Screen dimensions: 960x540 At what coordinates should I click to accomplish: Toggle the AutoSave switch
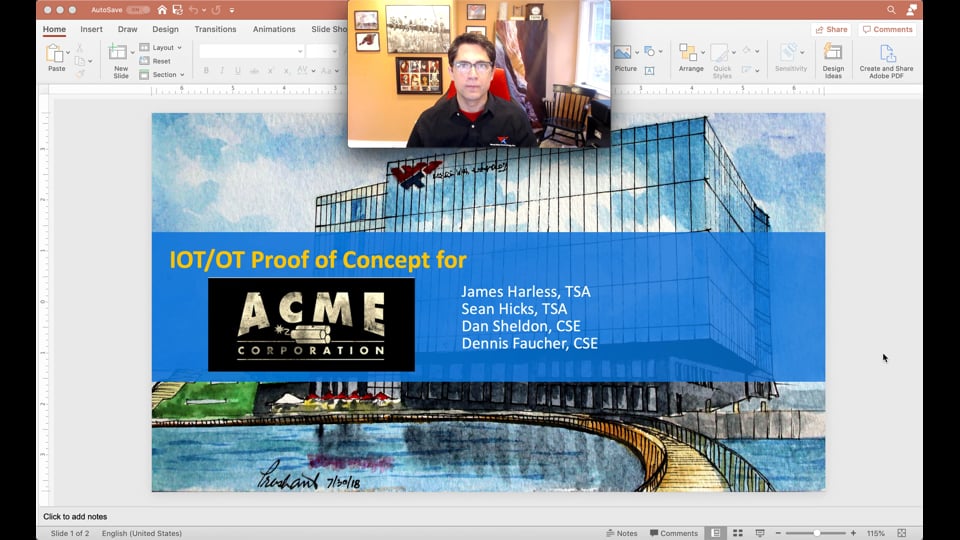(x=138, y=10)
